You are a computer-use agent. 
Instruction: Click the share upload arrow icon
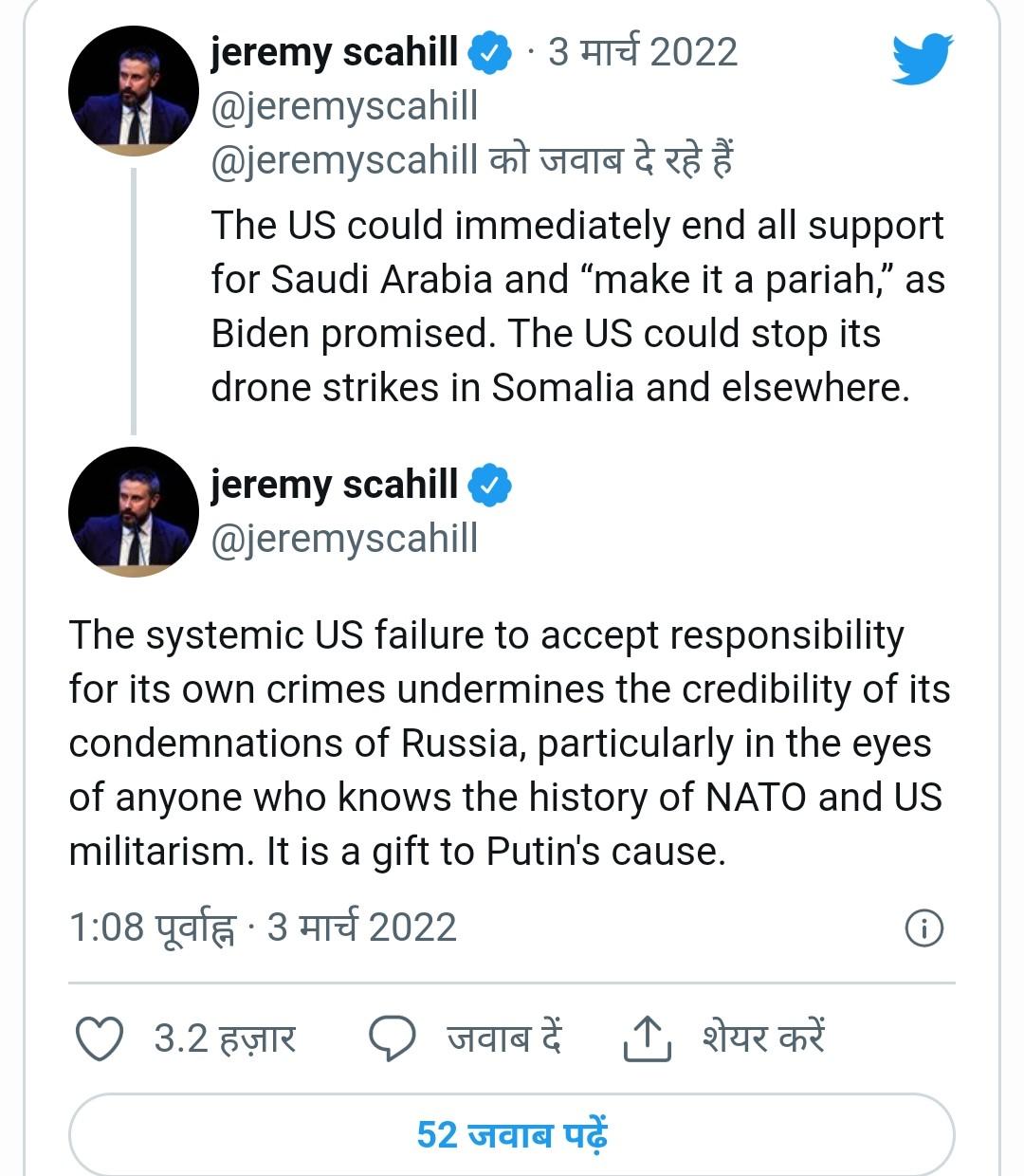tap(648, 1038)
